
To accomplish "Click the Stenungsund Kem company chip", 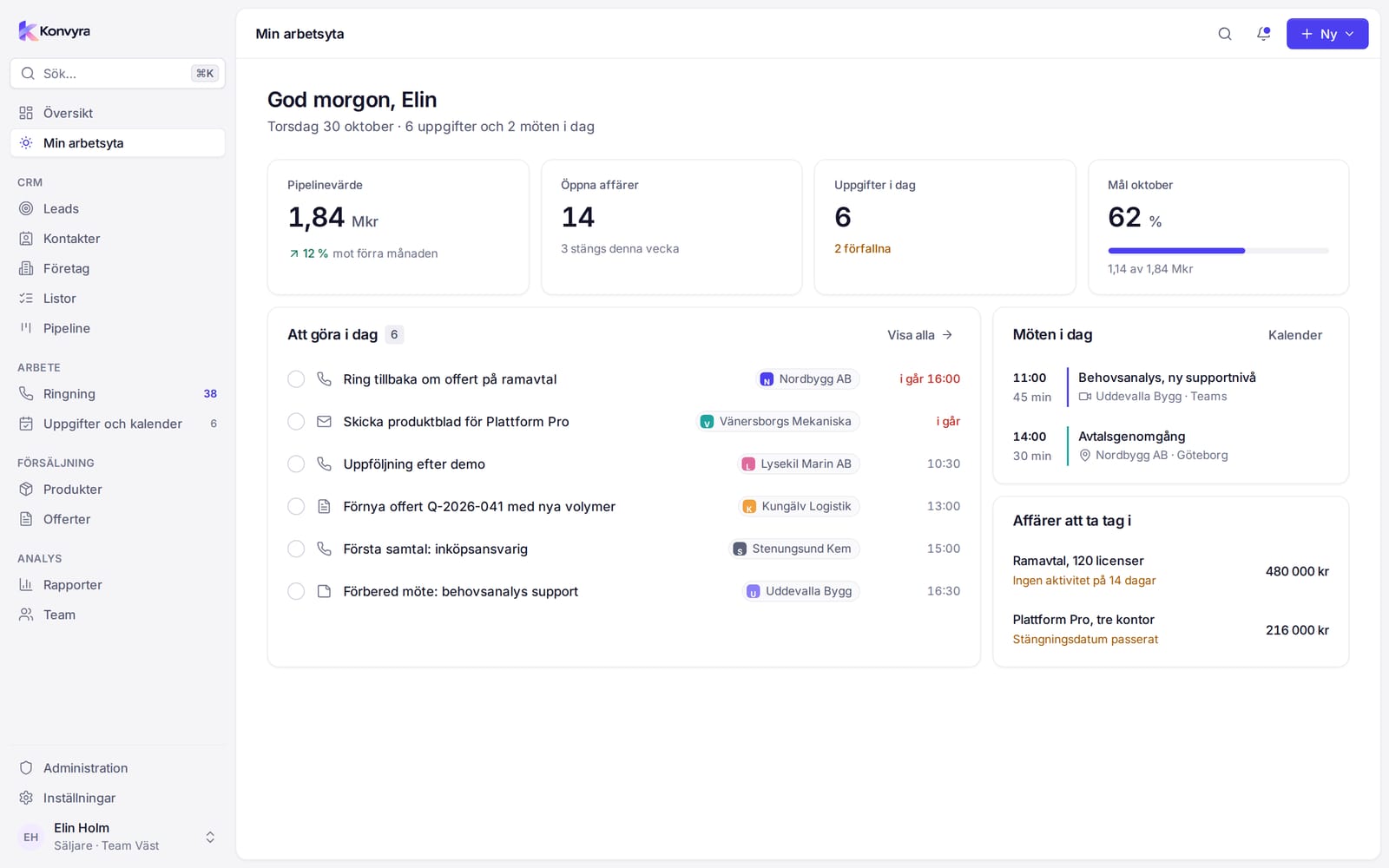I will (x=793, y=549).
